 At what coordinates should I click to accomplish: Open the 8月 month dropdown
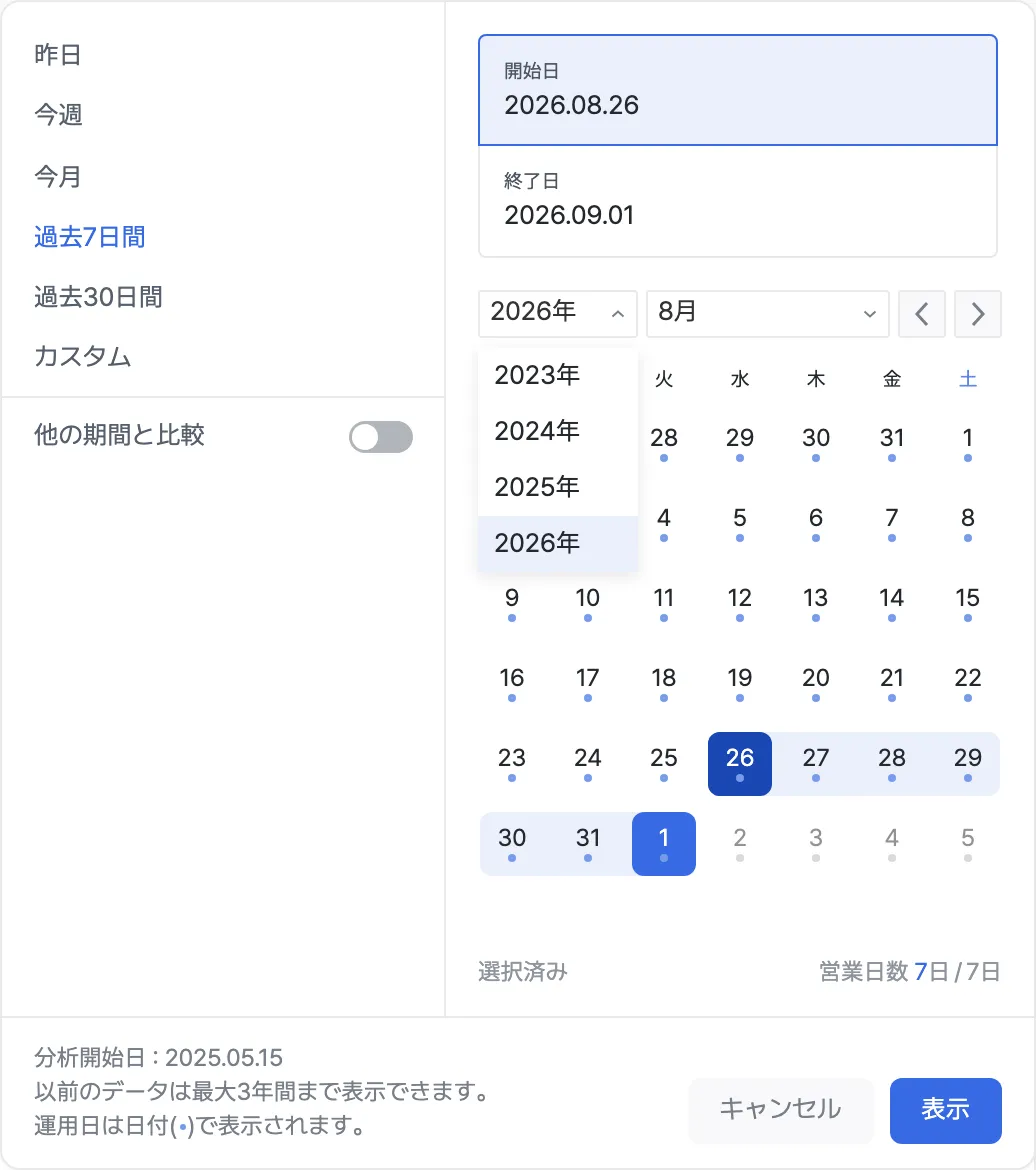pos(767,314)
